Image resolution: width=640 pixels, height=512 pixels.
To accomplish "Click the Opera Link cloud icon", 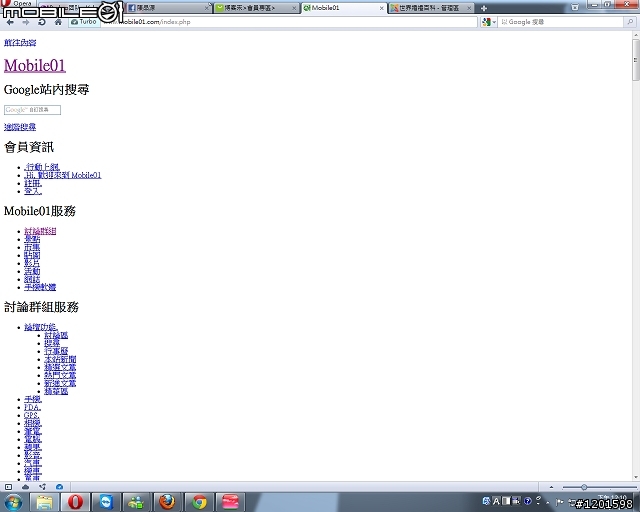I will click(x=25, y=487).
